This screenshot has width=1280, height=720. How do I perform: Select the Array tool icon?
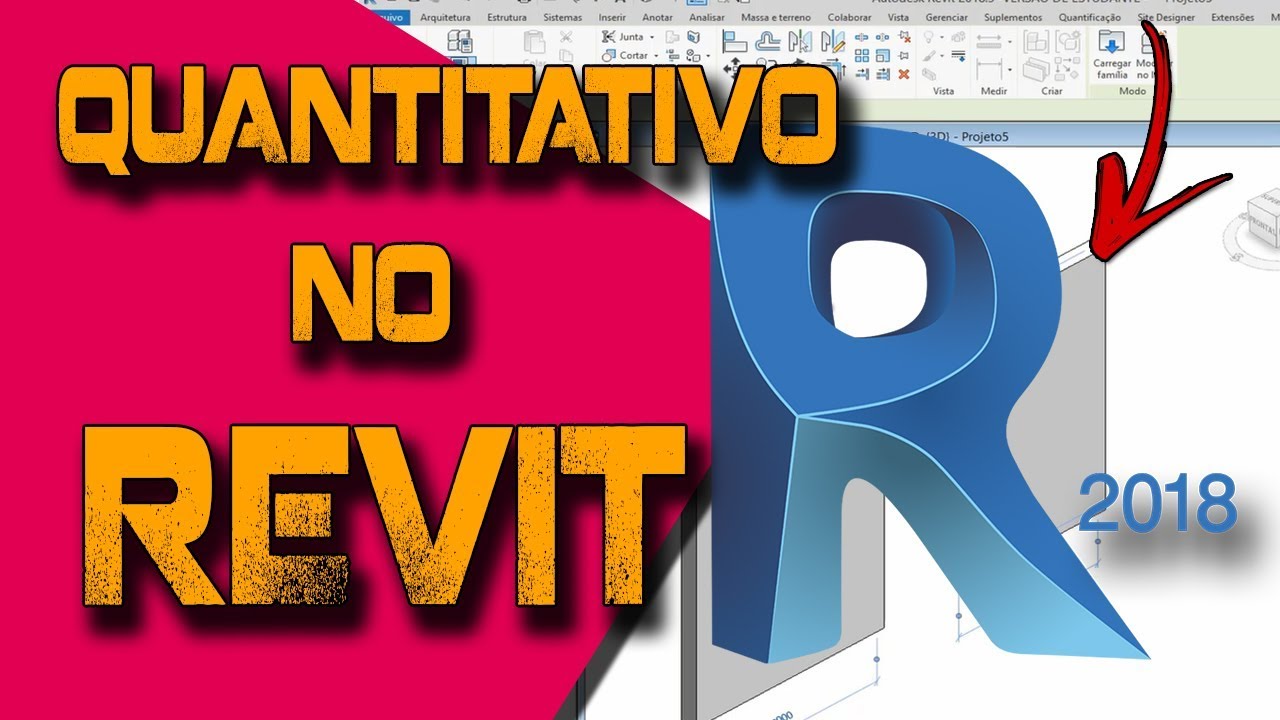pos(862,56)
